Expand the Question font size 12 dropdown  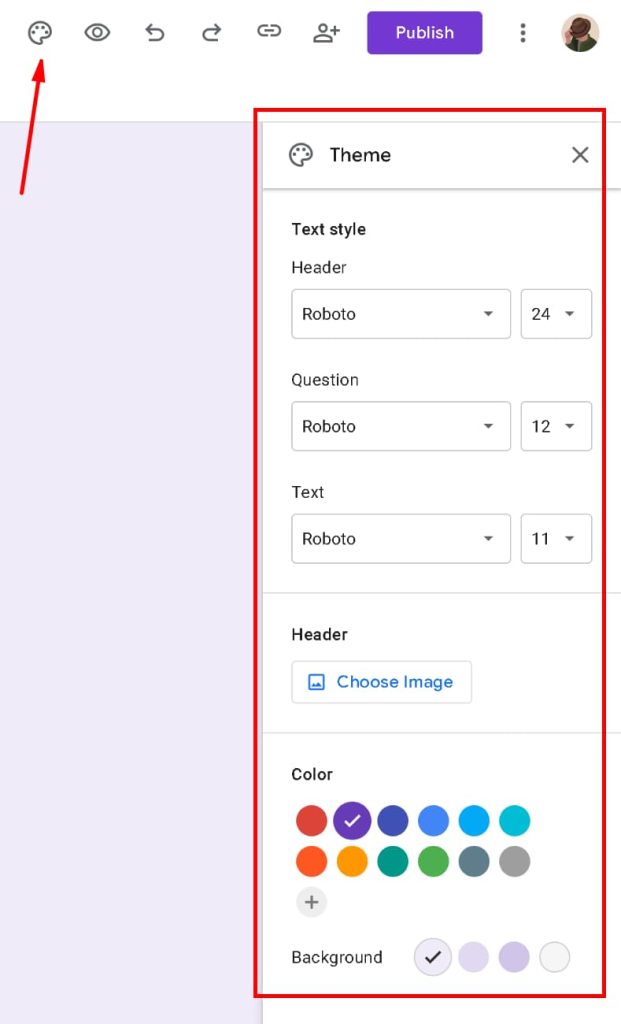(x=556, y=426)
